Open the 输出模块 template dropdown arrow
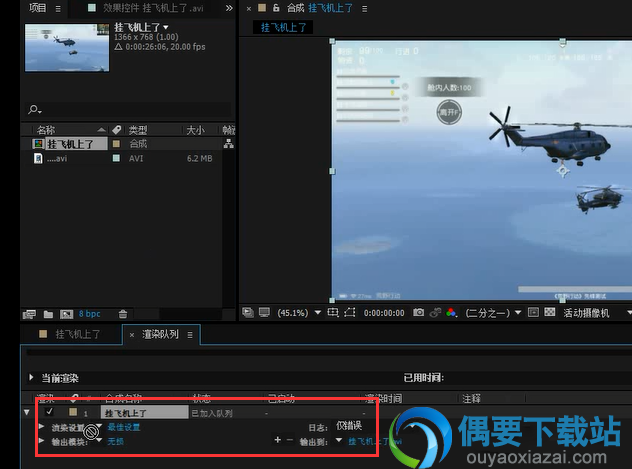 point(99,440)
